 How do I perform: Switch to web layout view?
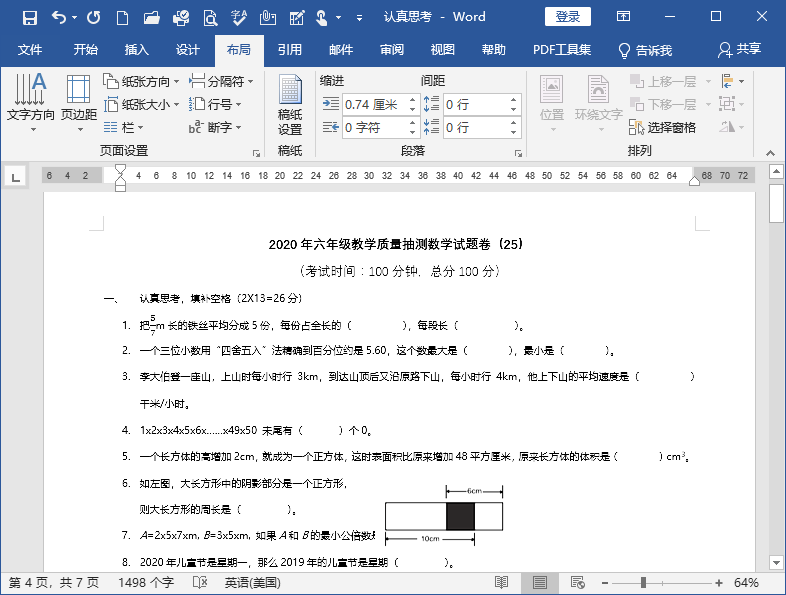coord(577,582)
